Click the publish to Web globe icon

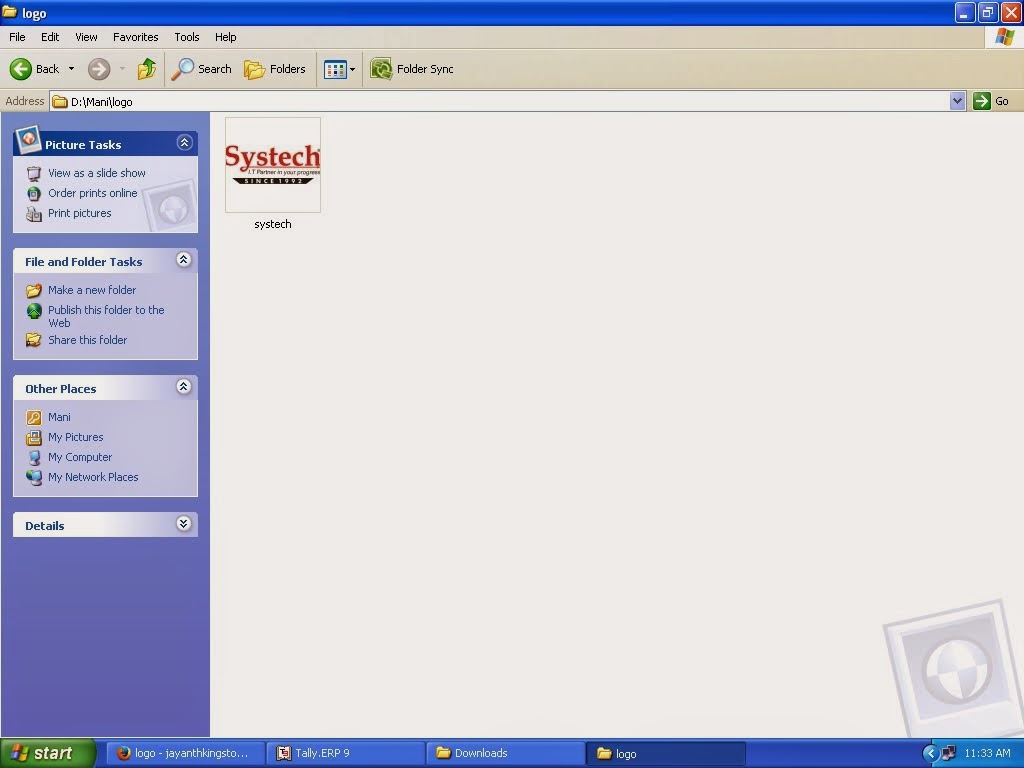pos(34,311)
